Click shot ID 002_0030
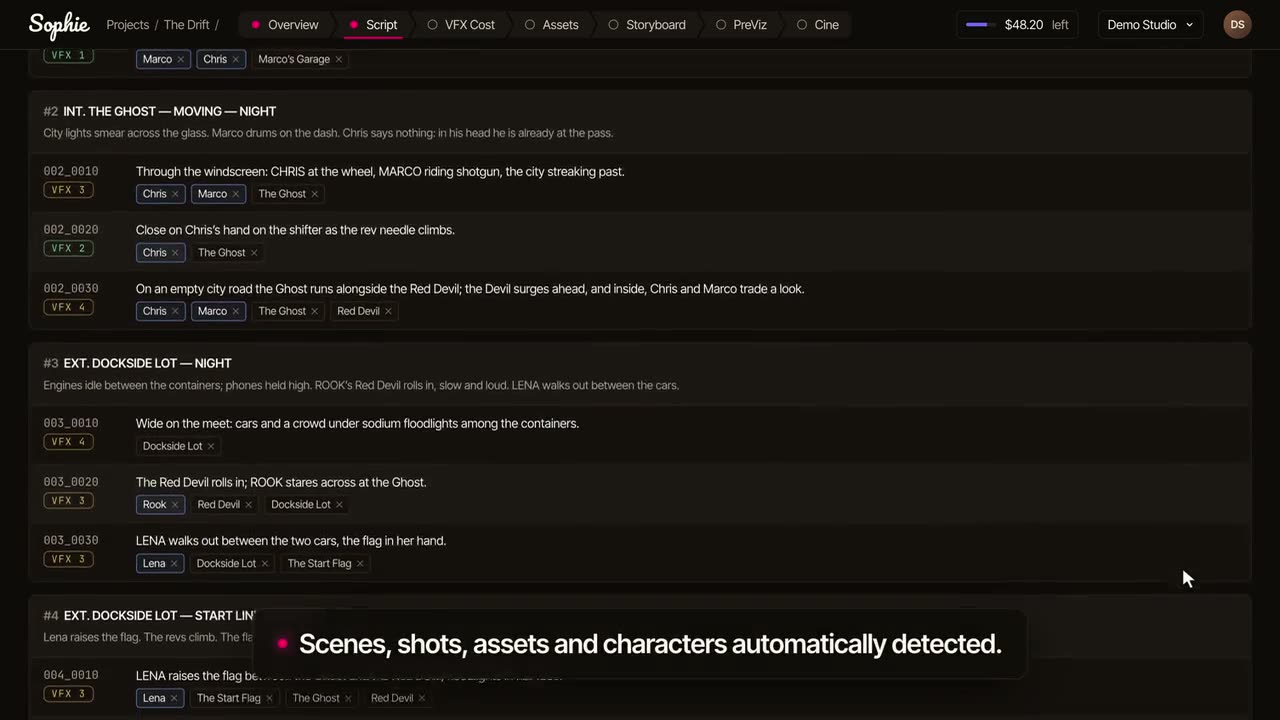This screenshot has height=720, width=1280. click(x=71, y=288)
